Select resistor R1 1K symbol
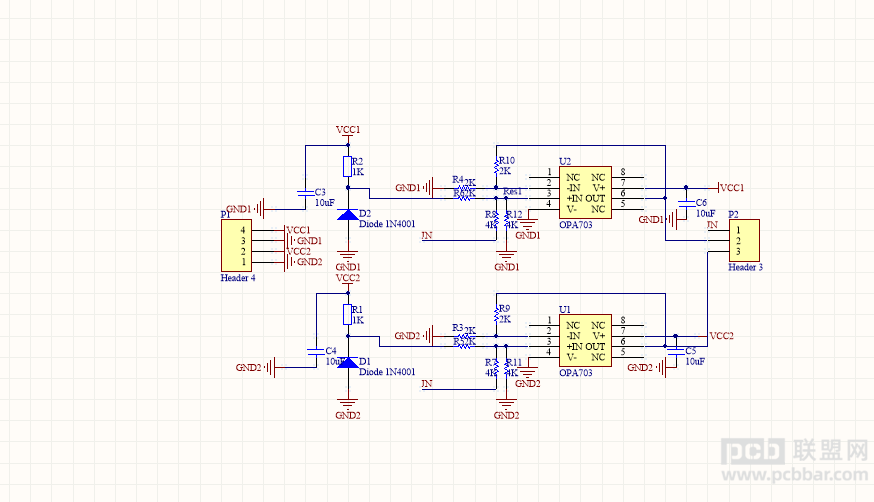The width and height of the screenshot is (874, 502). tap(348, 314)
